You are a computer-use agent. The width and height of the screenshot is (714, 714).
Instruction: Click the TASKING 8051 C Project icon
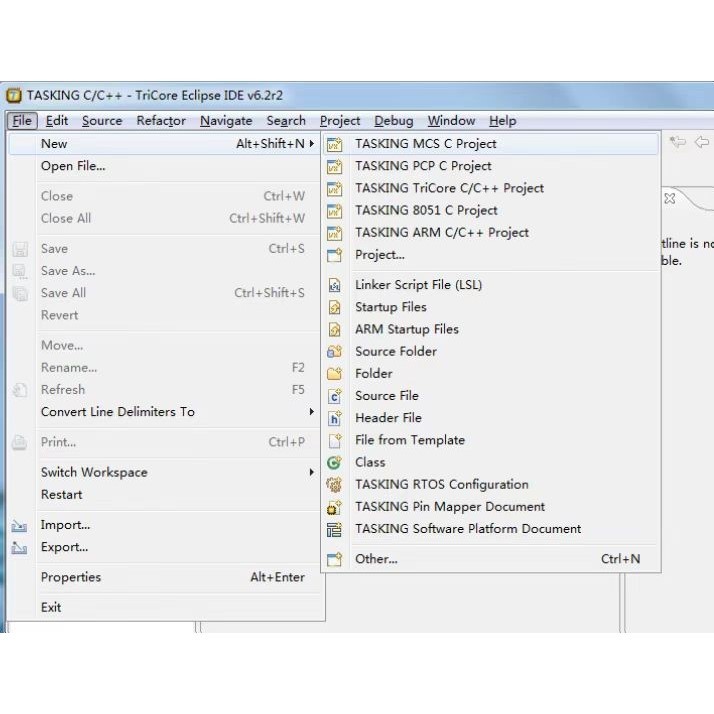coord(334,211)
